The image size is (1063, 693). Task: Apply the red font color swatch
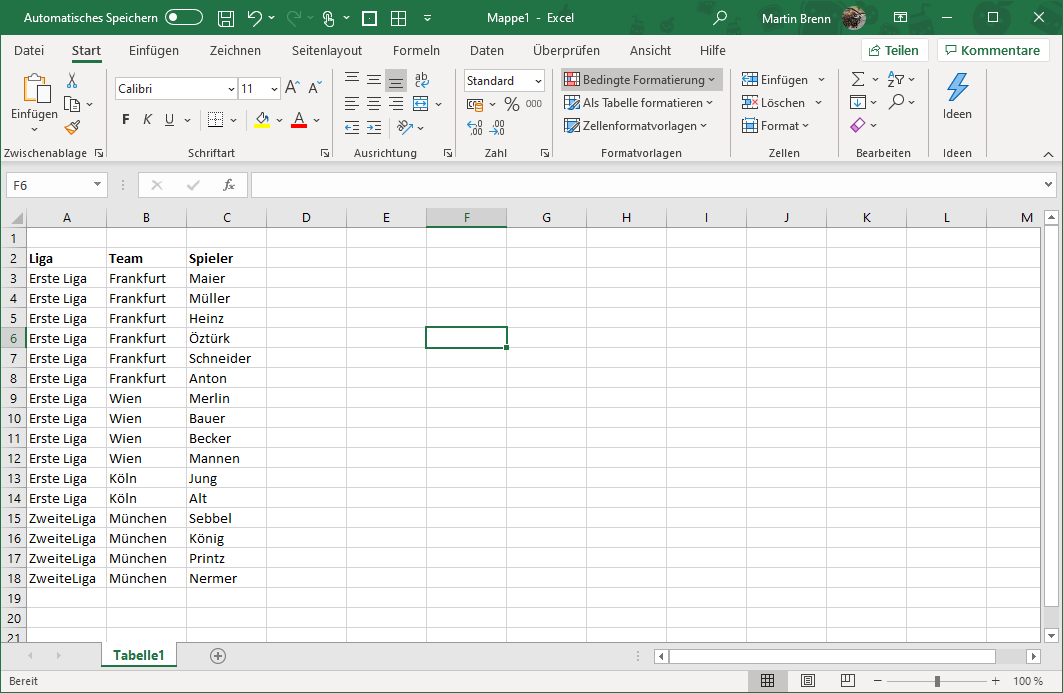point(297,127)
